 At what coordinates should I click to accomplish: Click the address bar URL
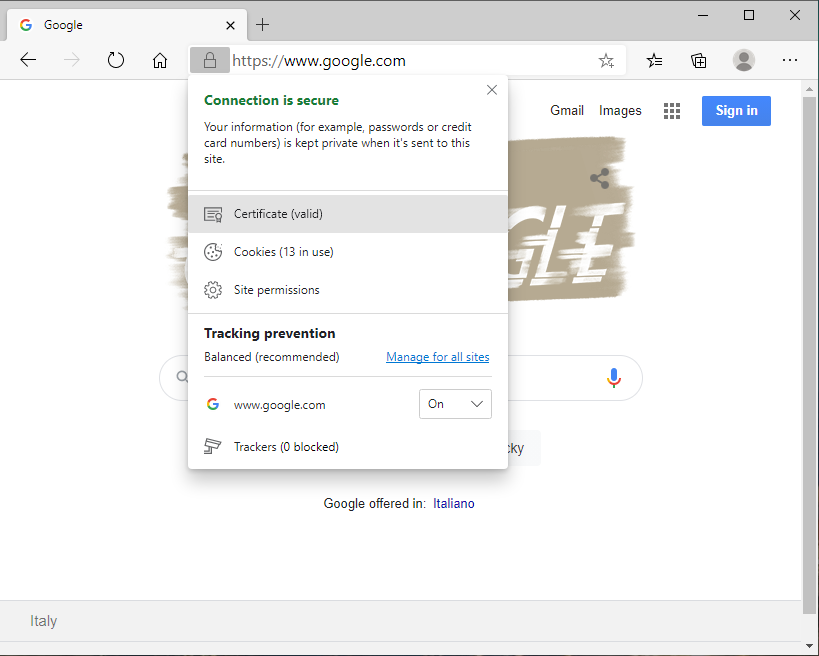coord(319,61)
